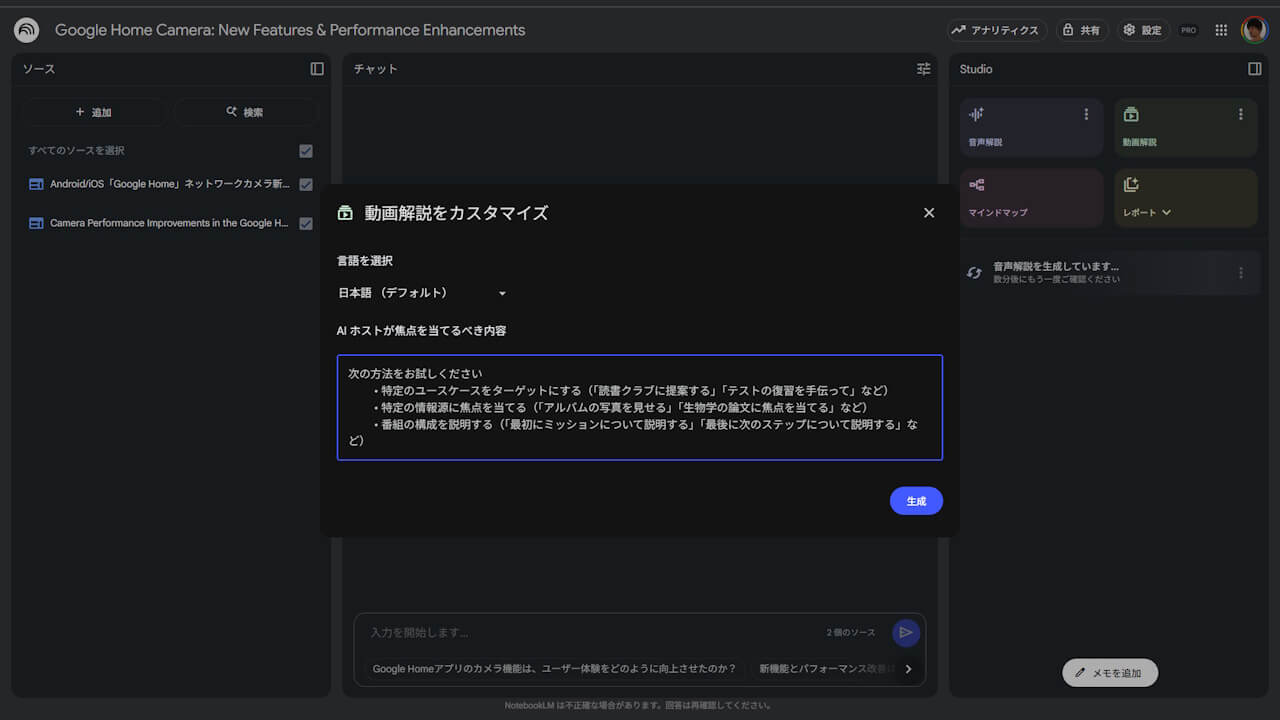Select suggested question about Google Homeアプリのカメラ機能
The width and height of the screenshot is (1280, 720).
[x=555, y=669]
